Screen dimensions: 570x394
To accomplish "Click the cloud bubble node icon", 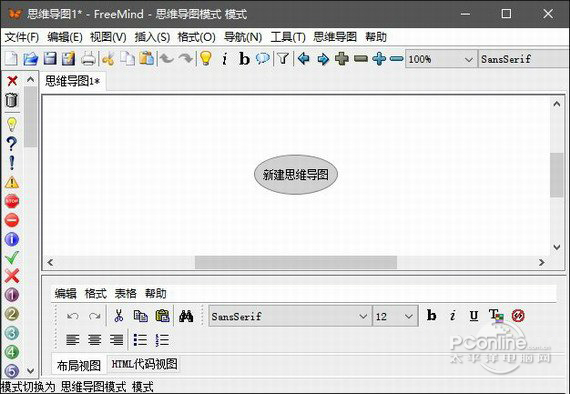I will pyautogui.click(x=263, y=59).
